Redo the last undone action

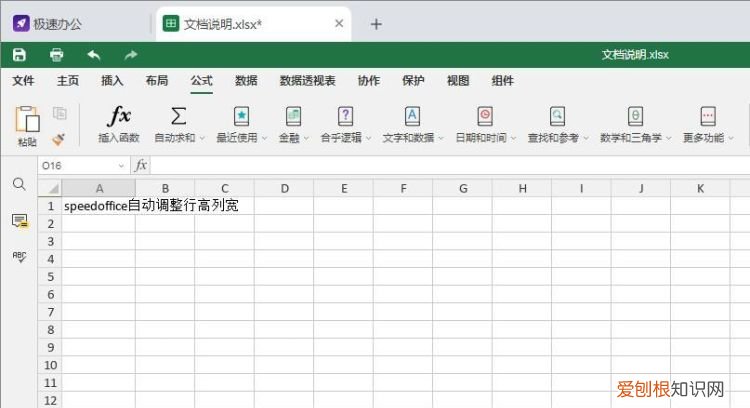point(131,55)
